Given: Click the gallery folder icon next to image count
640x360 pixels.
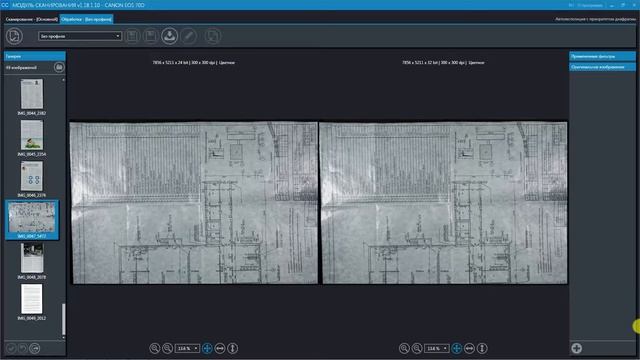Looking at the screenshot, I should point(59,67).
